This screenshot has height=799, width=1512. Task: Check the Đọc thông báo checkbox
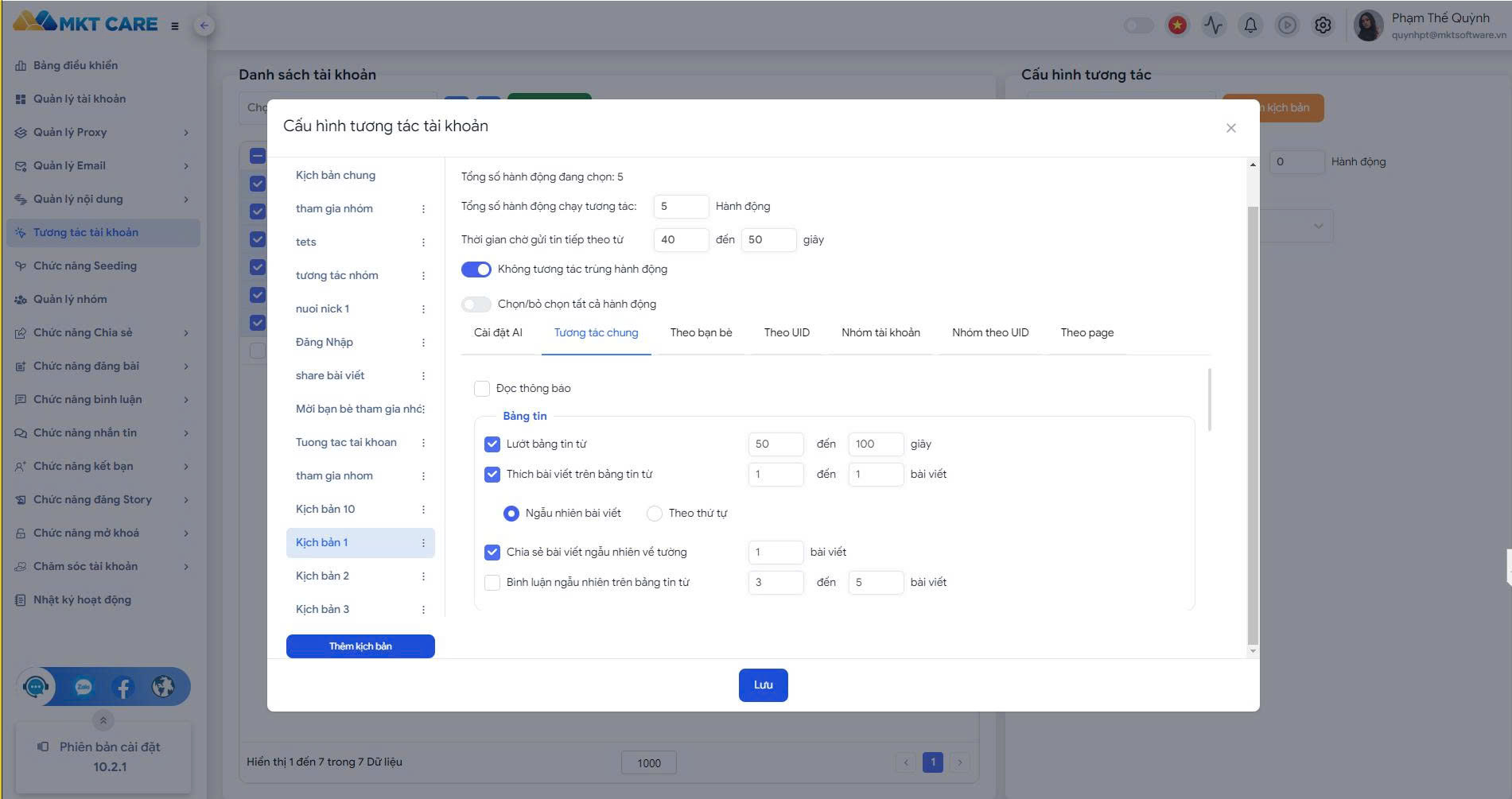(482, 389)
